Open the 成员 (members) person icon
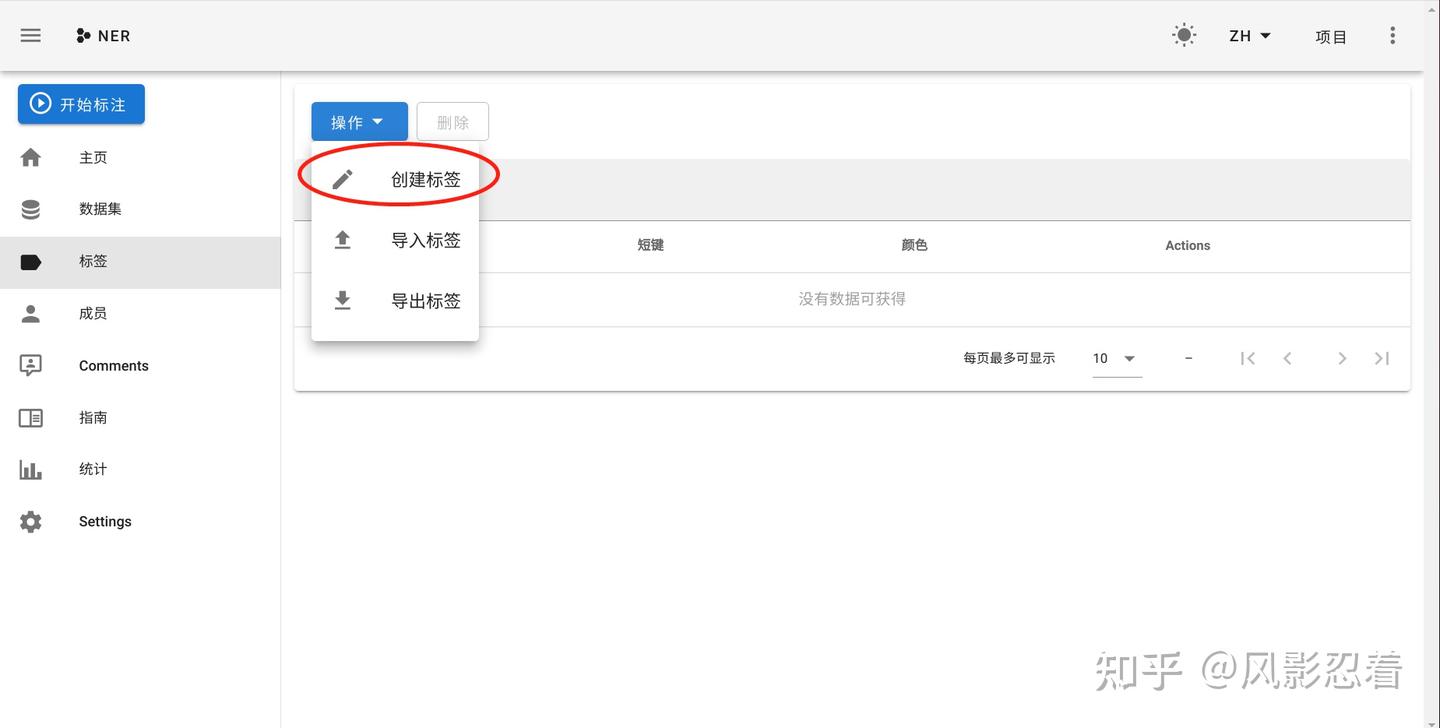 30,313
